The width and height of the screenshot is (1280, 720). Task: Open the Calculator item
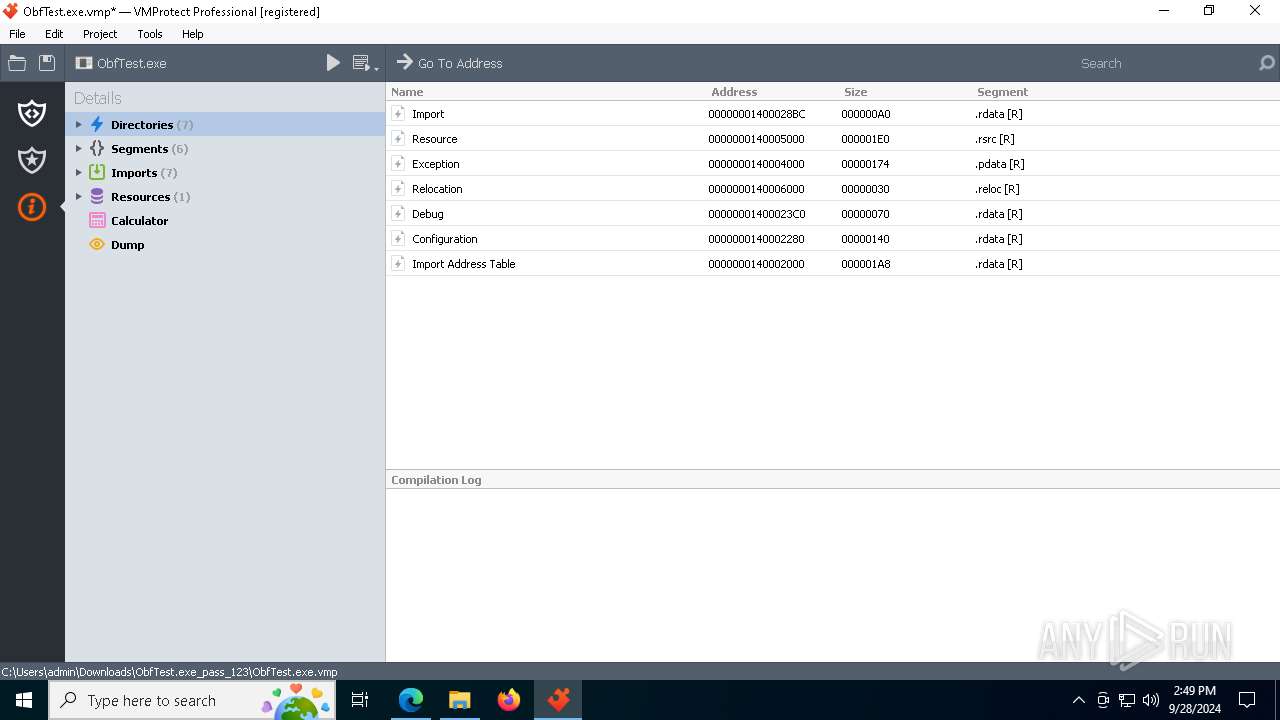(139, 221)
